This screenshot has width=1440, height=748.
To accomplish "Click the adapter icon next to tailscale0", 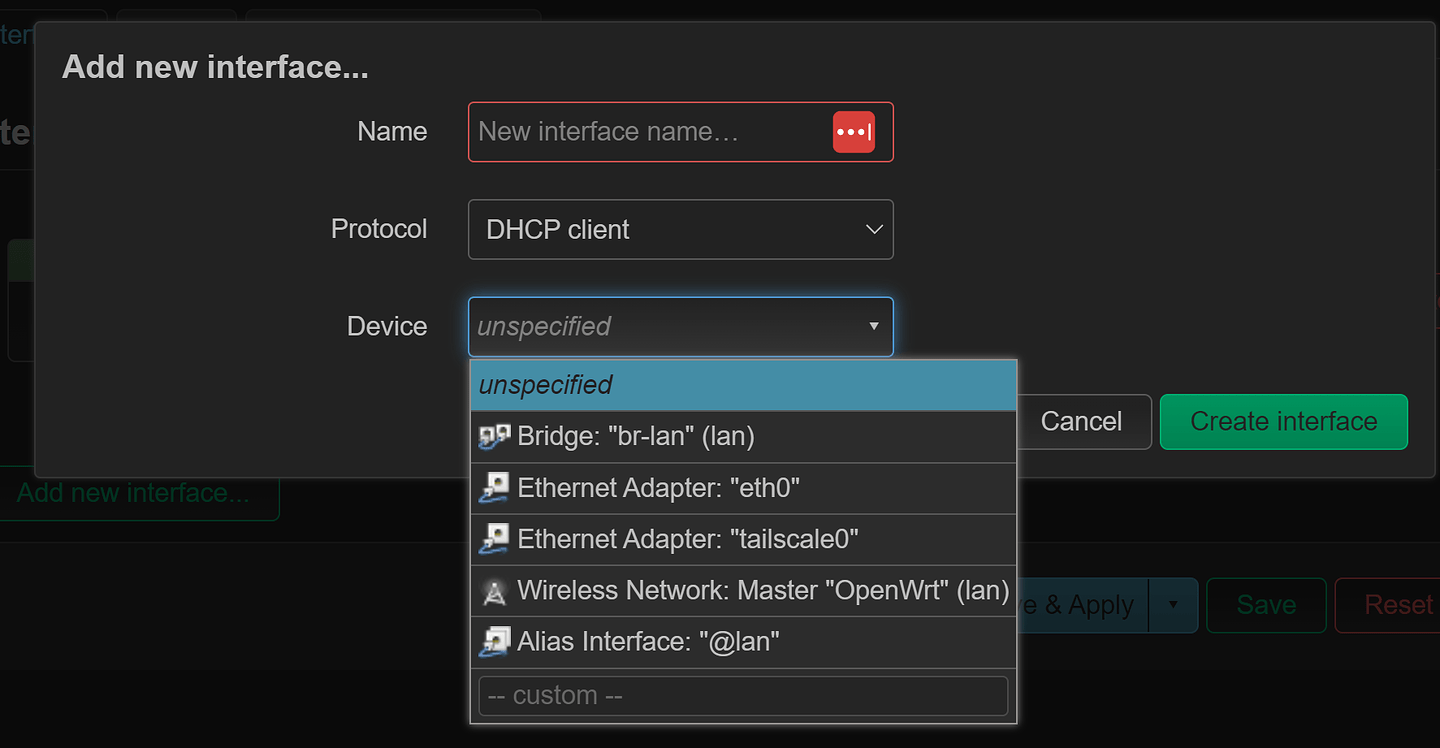I will [495, 540].
